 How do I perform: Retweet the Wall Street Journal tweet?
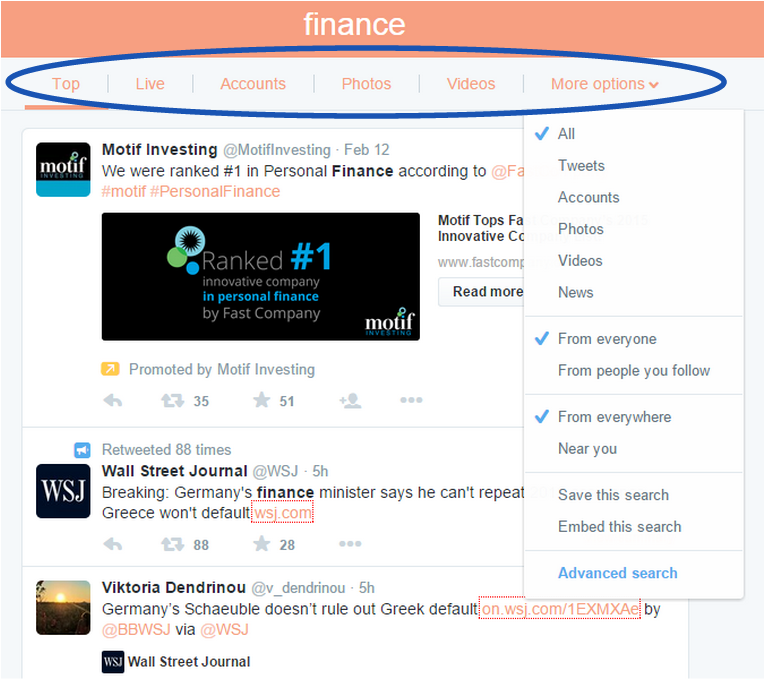click(x=172, y=544)
